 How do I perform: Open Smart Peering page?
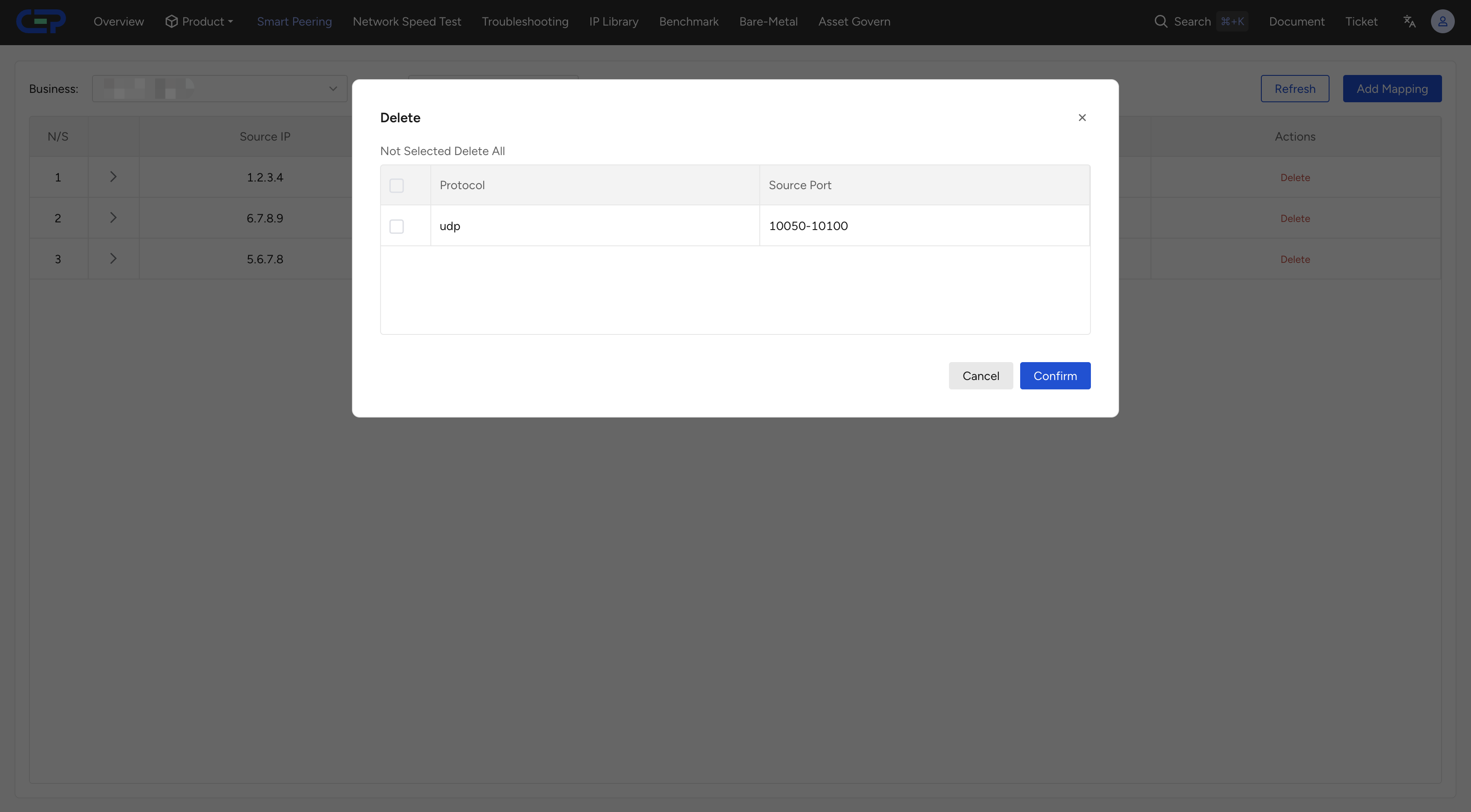tap(294, 22)
